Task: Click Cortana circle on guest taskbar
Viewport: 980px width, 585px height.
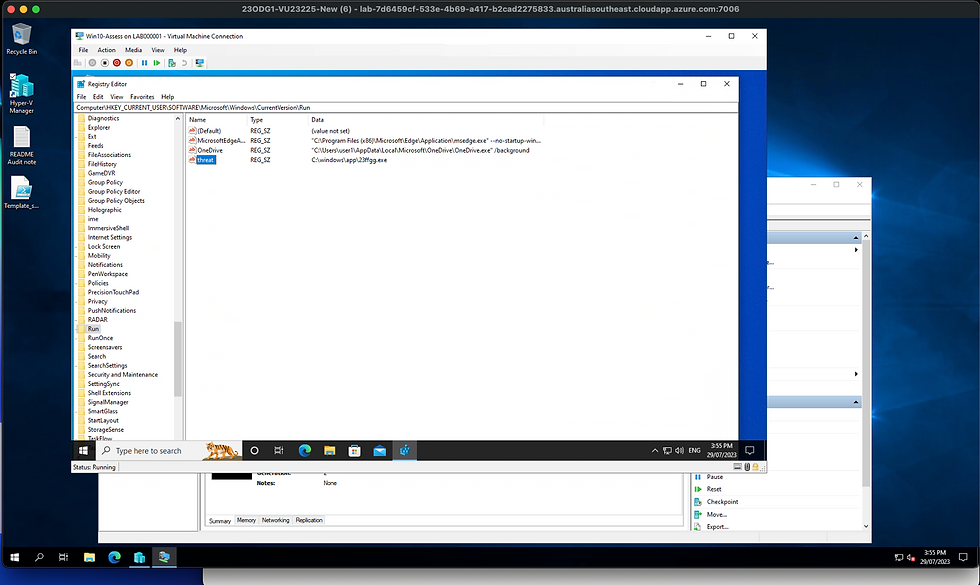Action: pyautogui.click(x=254, y=451)
